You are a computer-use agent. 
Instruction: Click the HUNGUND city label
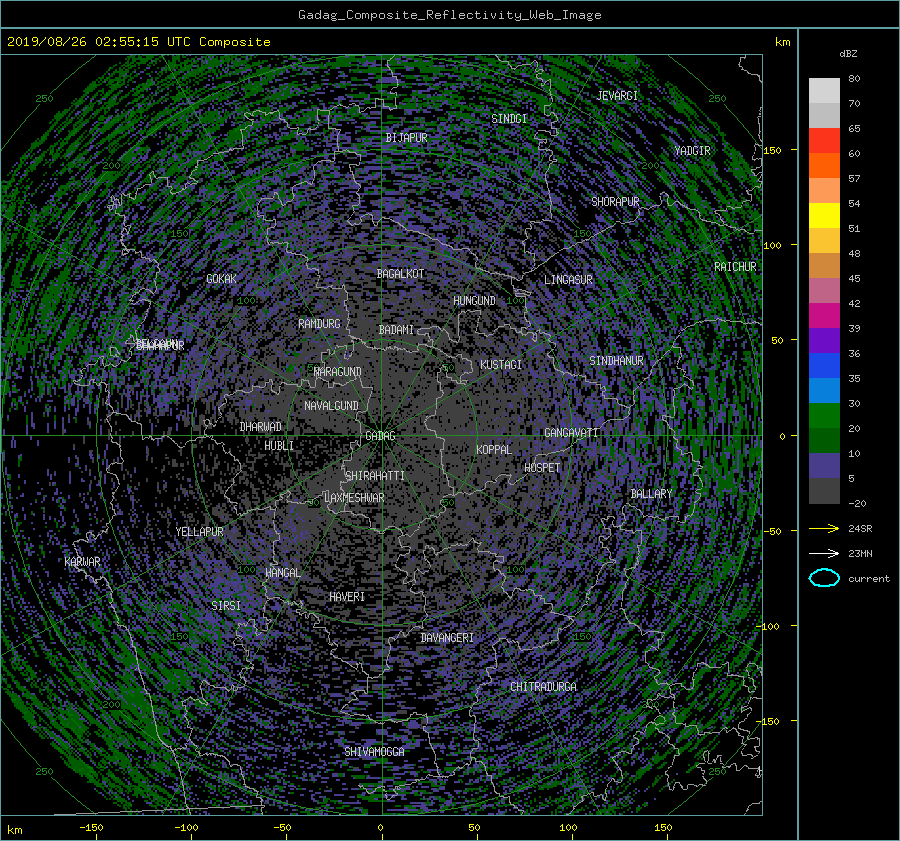[x=474, y=301]
